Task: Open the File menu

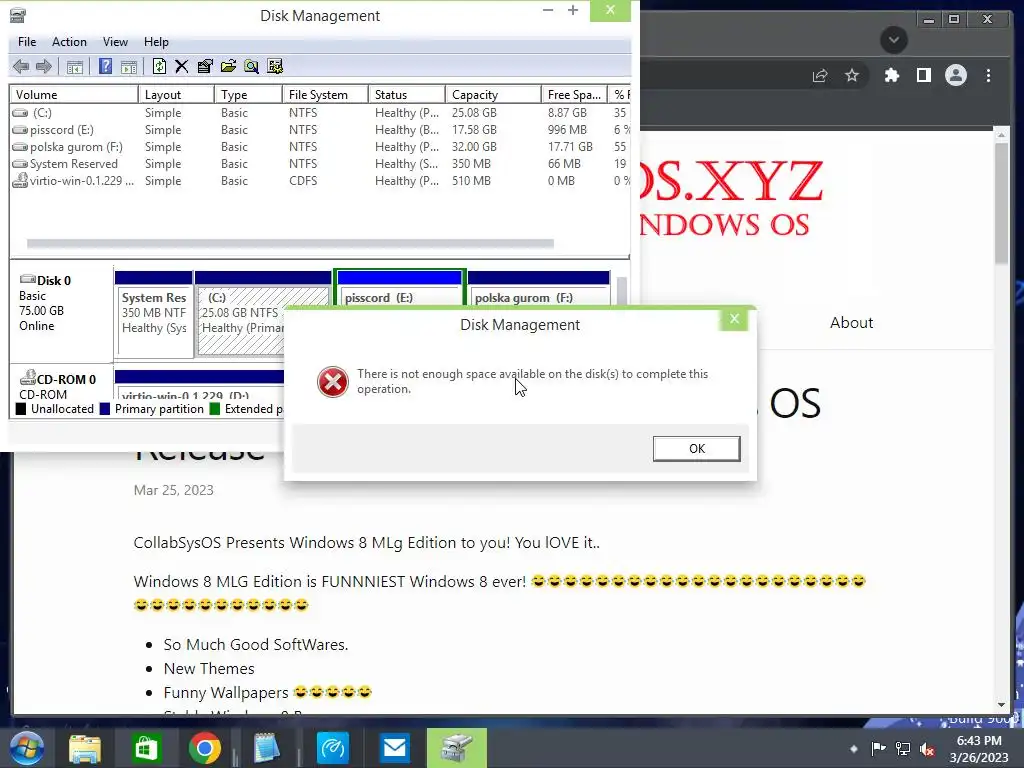Action: tap(27, 42)
